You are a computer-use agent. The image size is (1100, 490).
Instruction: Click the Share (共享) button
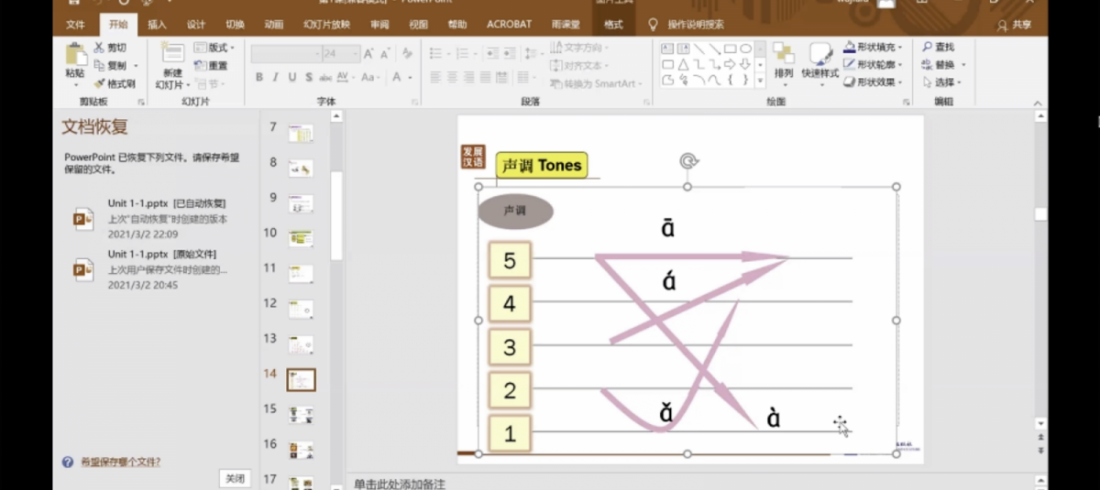[1015, 25]
